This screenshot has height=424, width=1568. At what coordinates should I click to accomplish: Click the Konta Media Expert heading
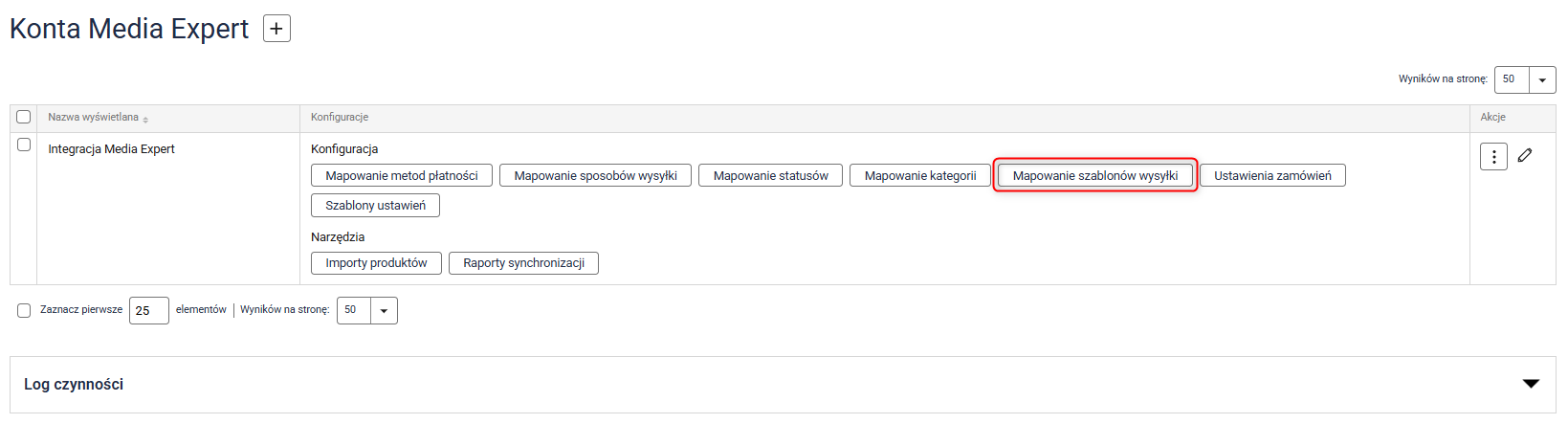(129, 29)
